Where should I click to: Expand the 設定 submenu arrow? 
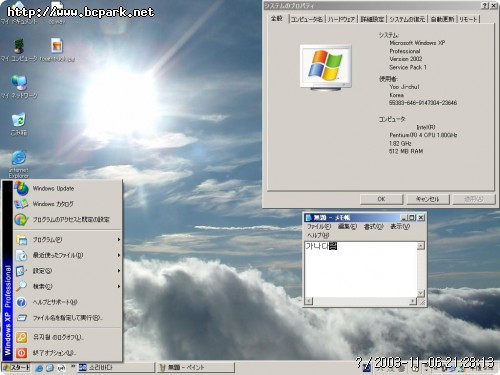coord(119,271)
